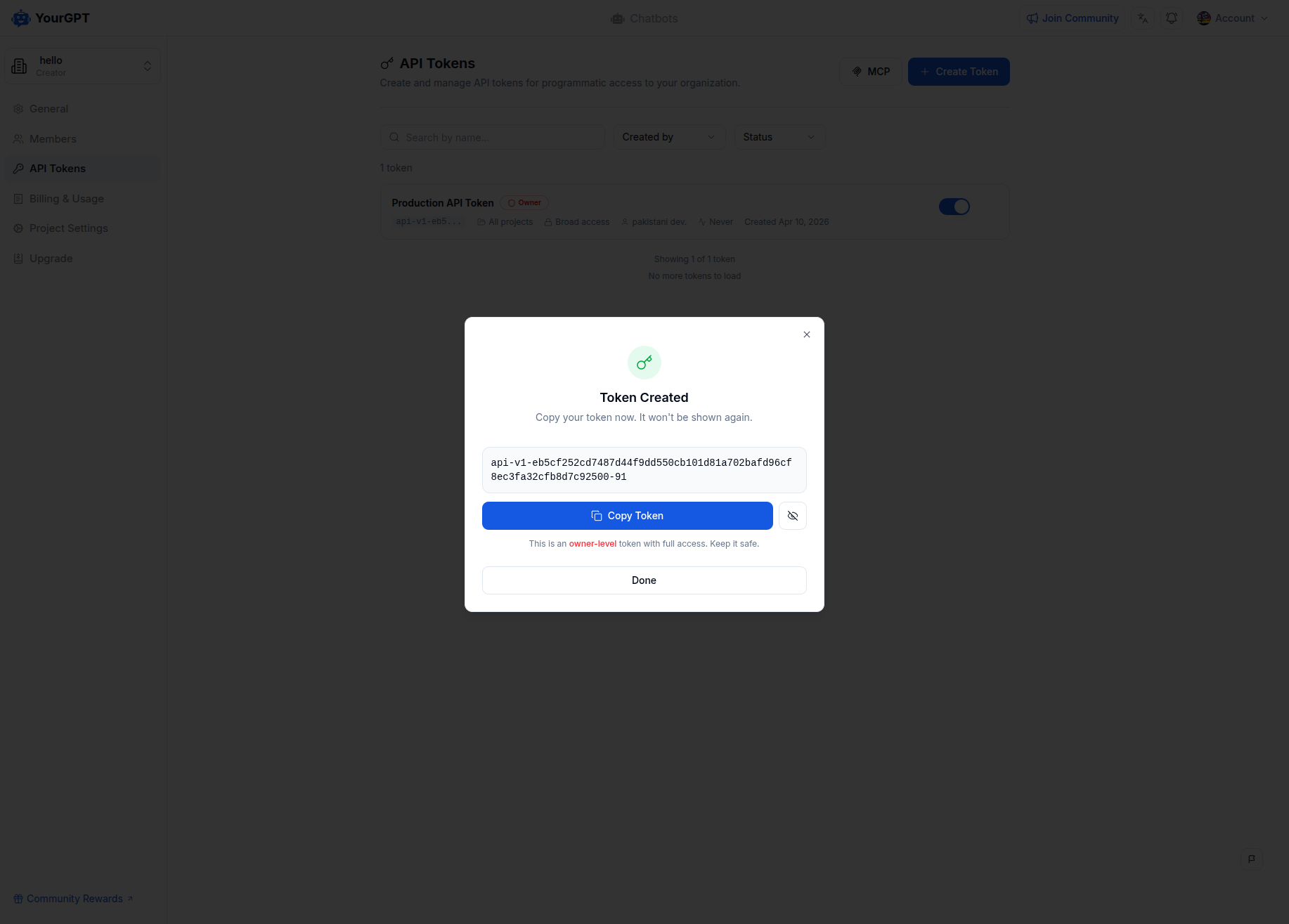Click the feedback flag icon
Viewport: 1289px width, 924px height.
tap(1252, 859)
